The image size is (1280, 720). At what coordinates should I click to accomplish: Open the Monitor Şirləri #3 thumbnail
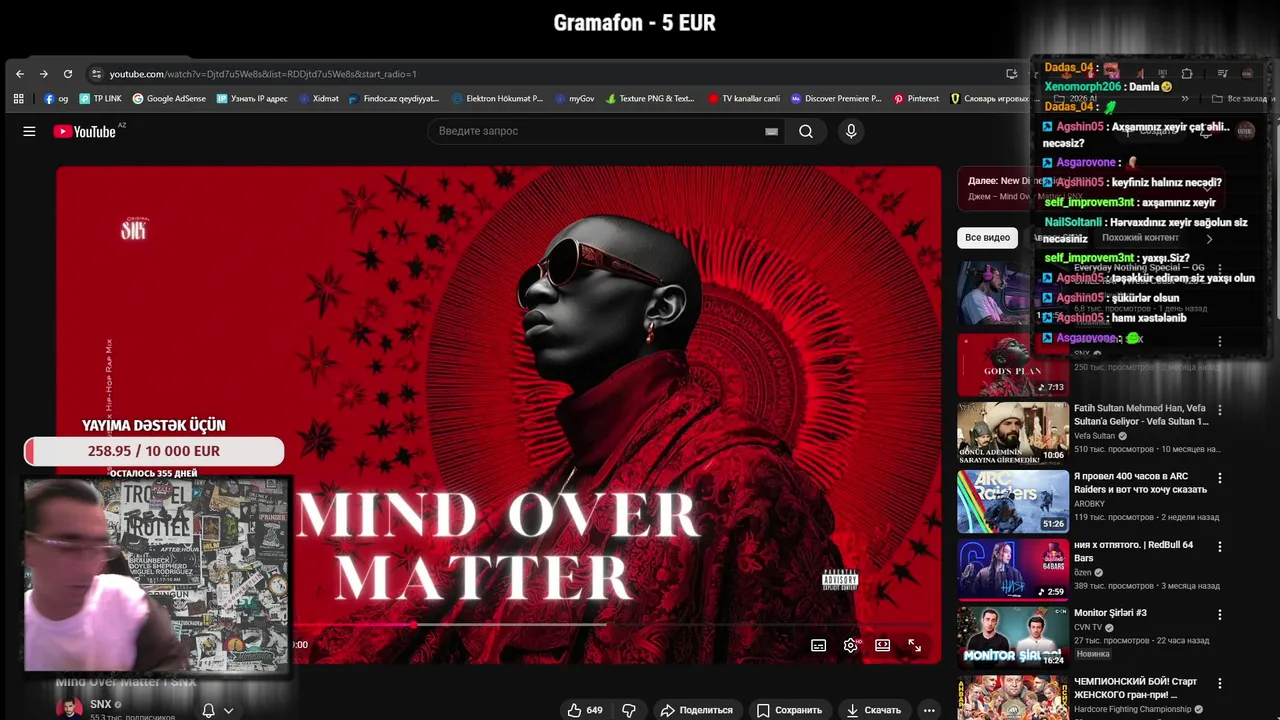[1013, 638]
